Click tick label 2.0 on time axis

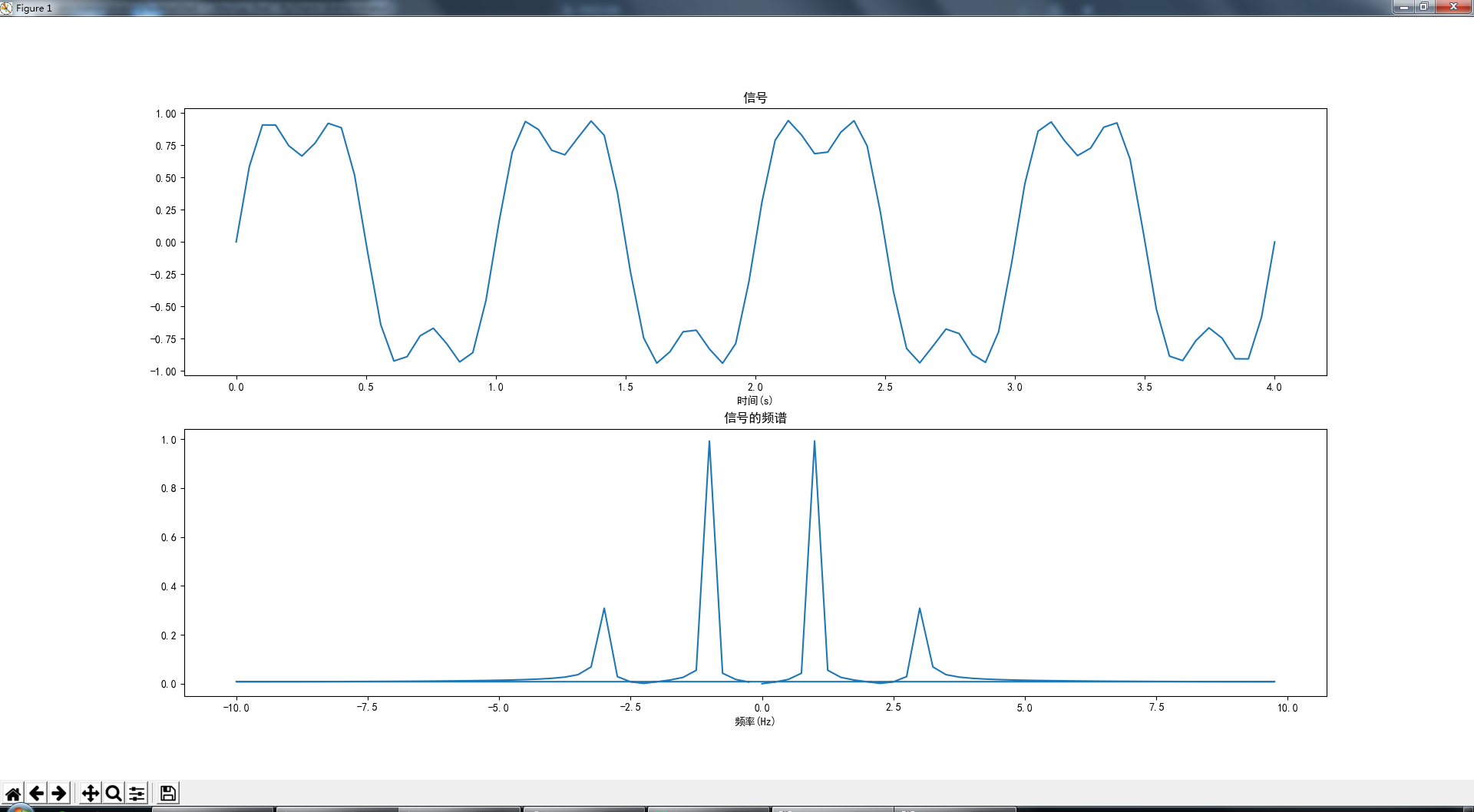click(755, 387)
